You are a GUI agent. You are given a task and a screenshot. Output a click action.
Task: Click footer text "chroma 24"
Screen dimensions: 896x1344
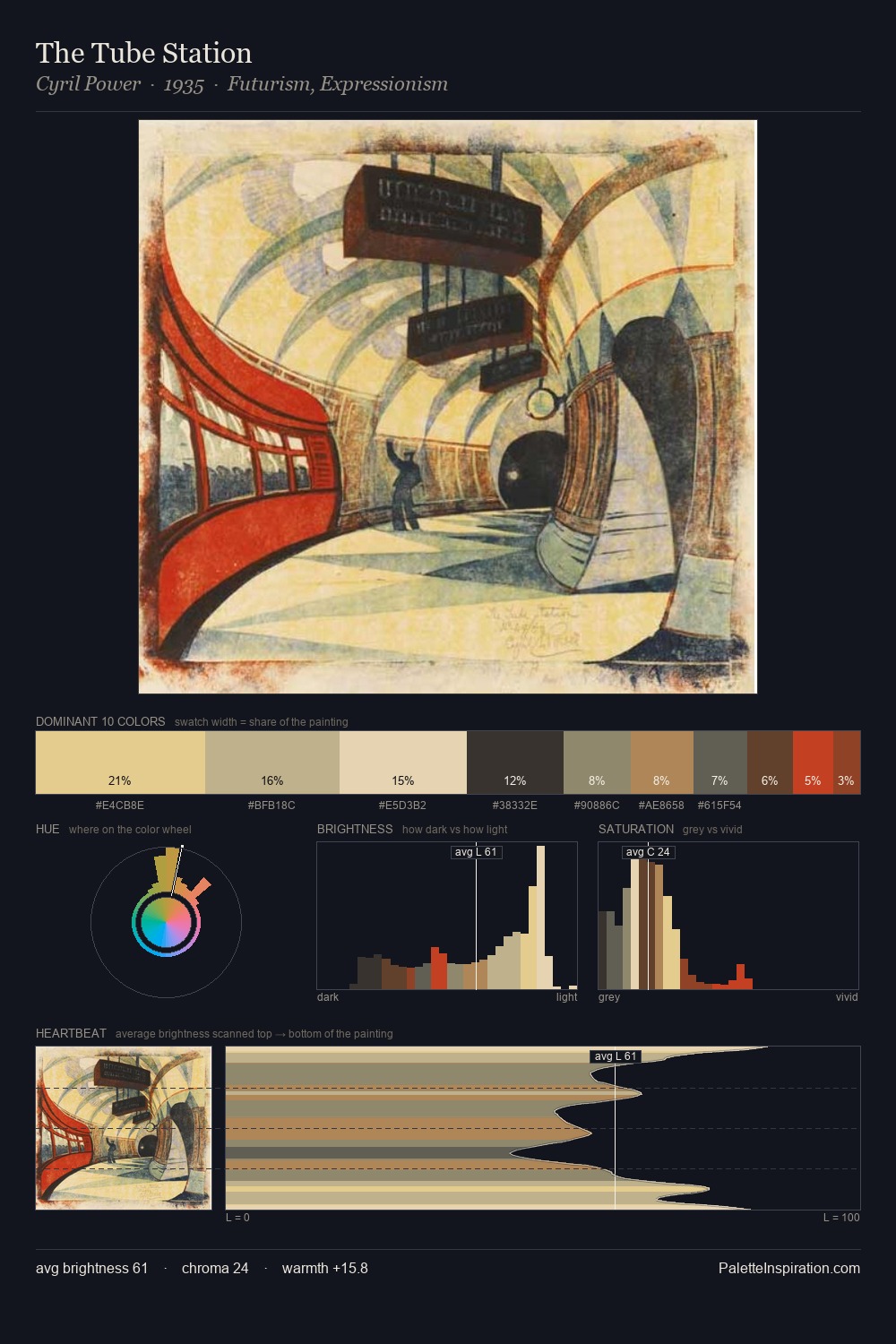[x=215, y=1268]
